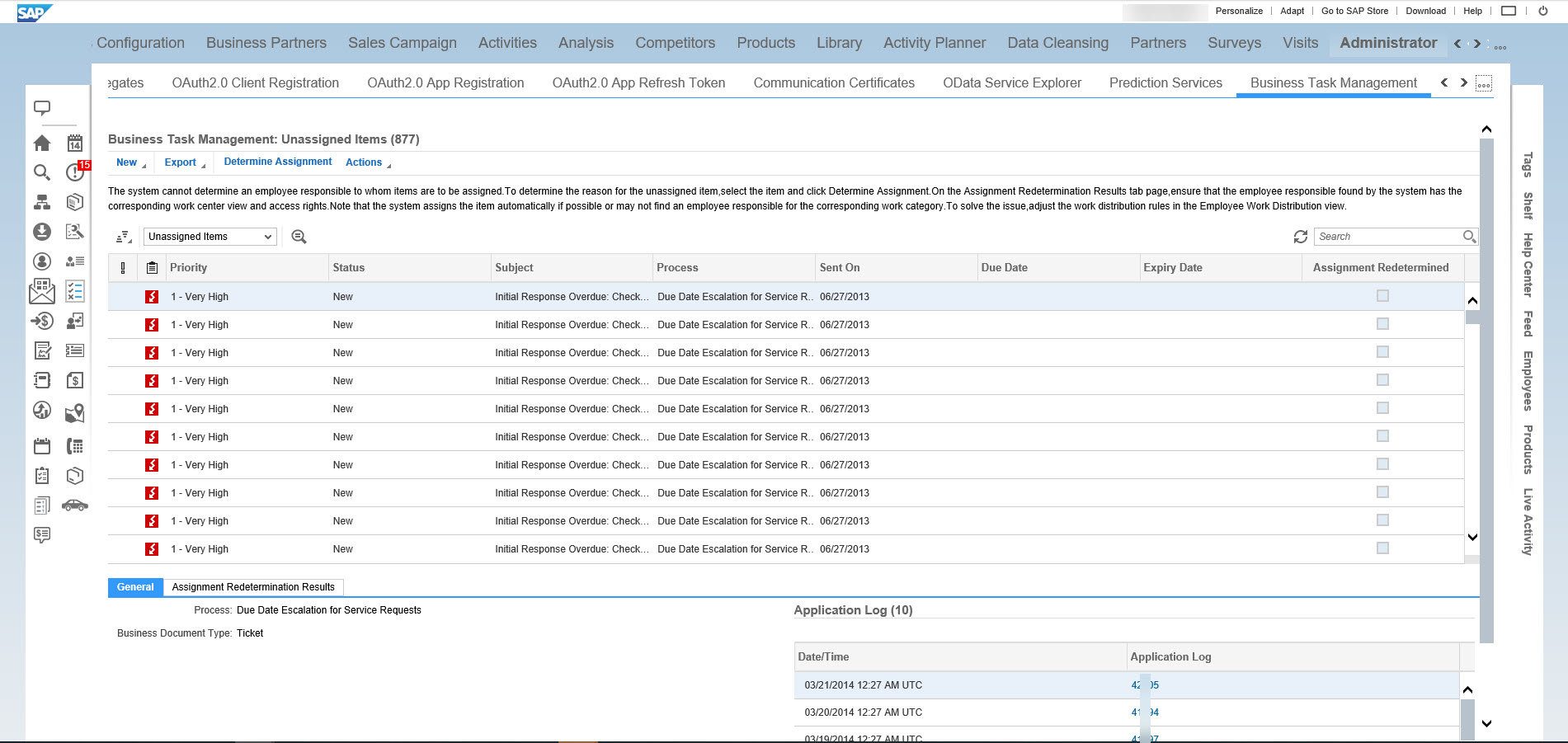Click the search field's magnifier icon

[x=1469, y=237]
